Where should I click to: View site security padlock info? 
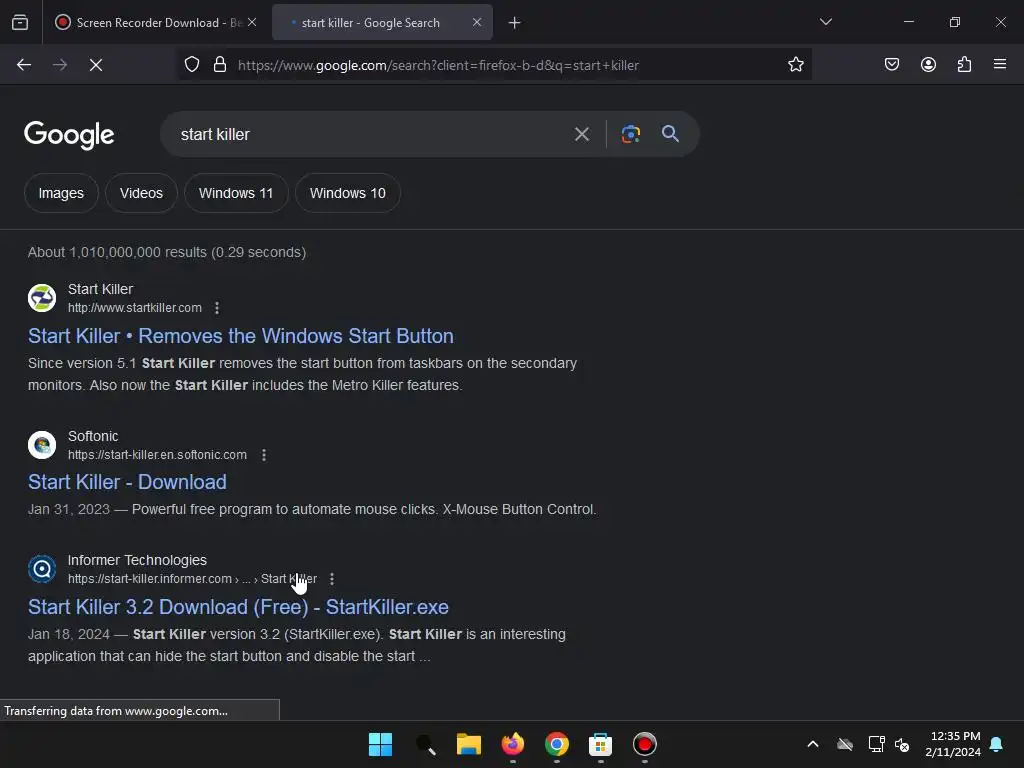tap(220, 65)
